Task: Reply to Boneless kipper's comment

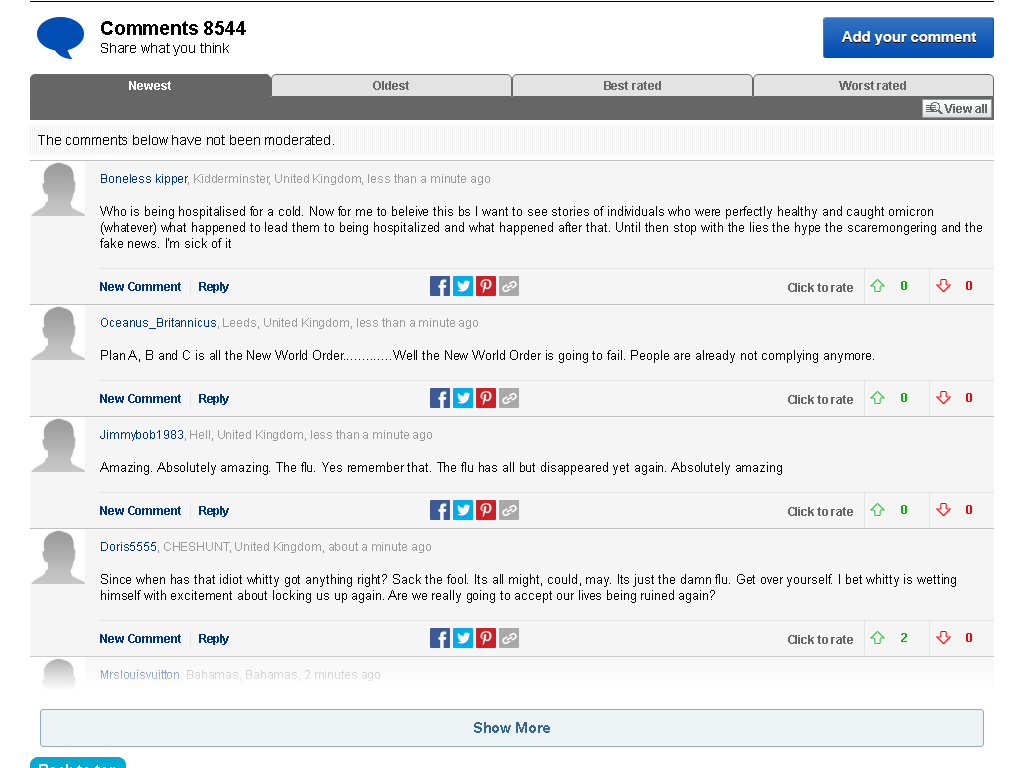Action: pos(214,287)
